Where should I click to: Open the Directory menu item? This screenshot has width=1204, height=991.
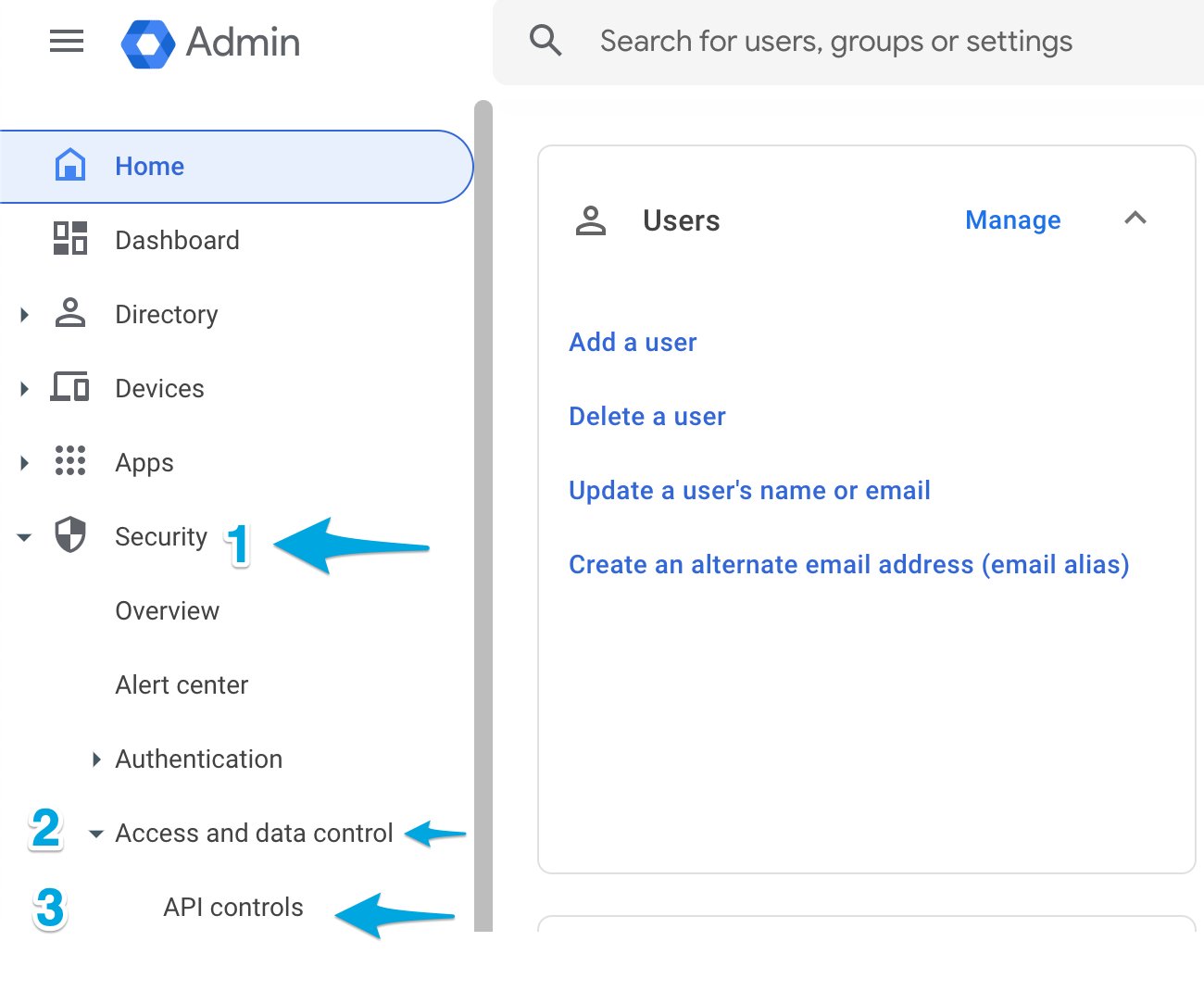[x=167, y=315]
